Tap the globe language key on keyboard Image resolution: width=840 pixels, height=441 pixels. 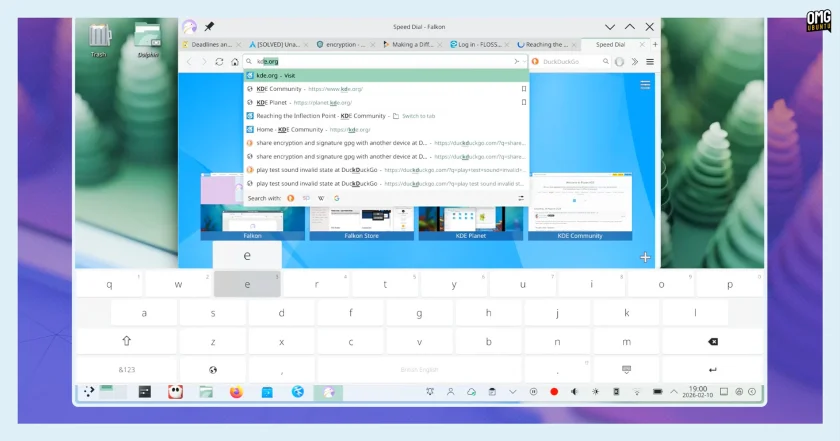click(x=213, y=370)
